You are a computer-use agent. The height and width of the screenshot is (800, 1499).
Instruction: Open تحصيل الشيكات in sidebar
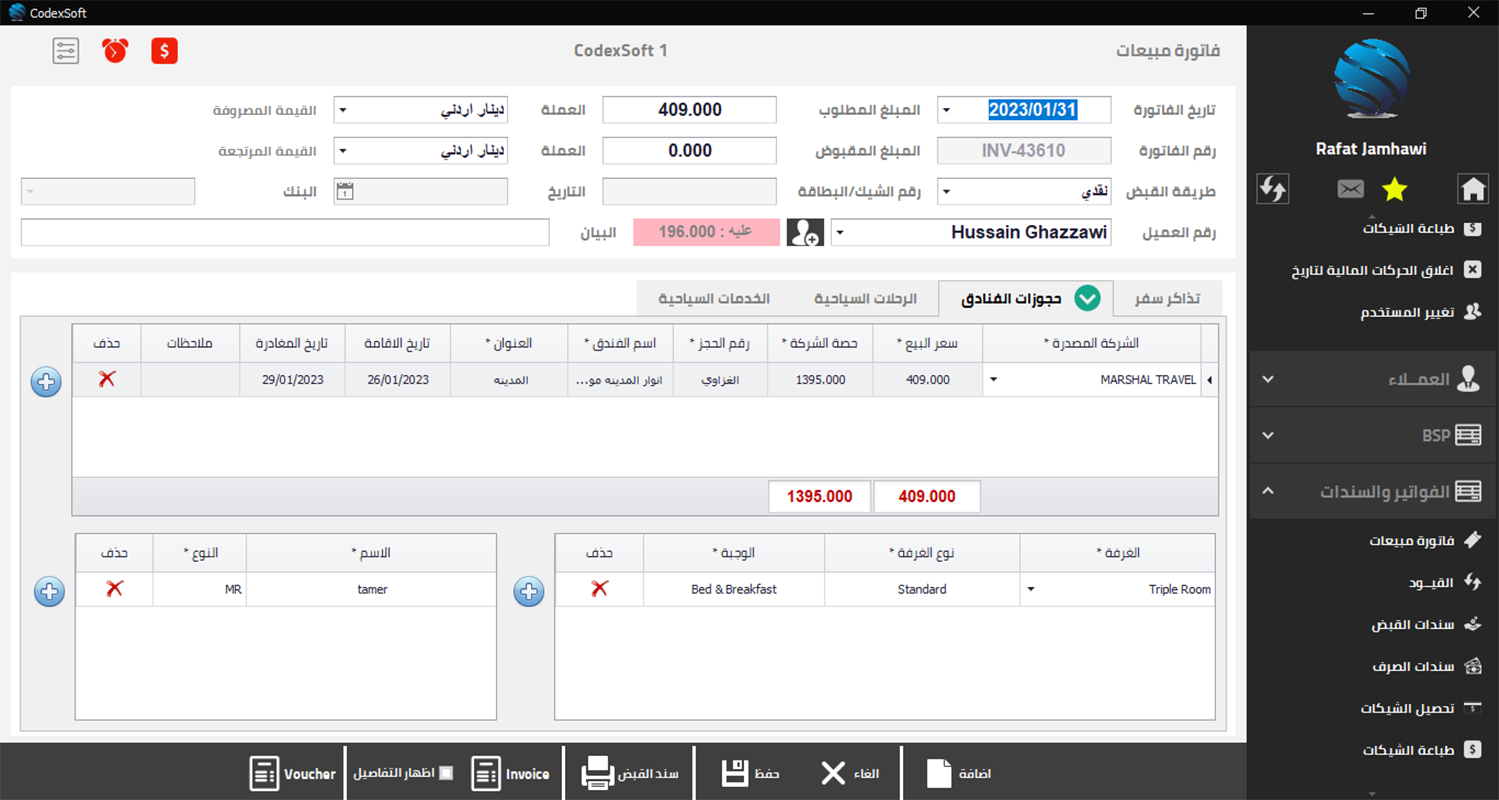pos(1420,707)
